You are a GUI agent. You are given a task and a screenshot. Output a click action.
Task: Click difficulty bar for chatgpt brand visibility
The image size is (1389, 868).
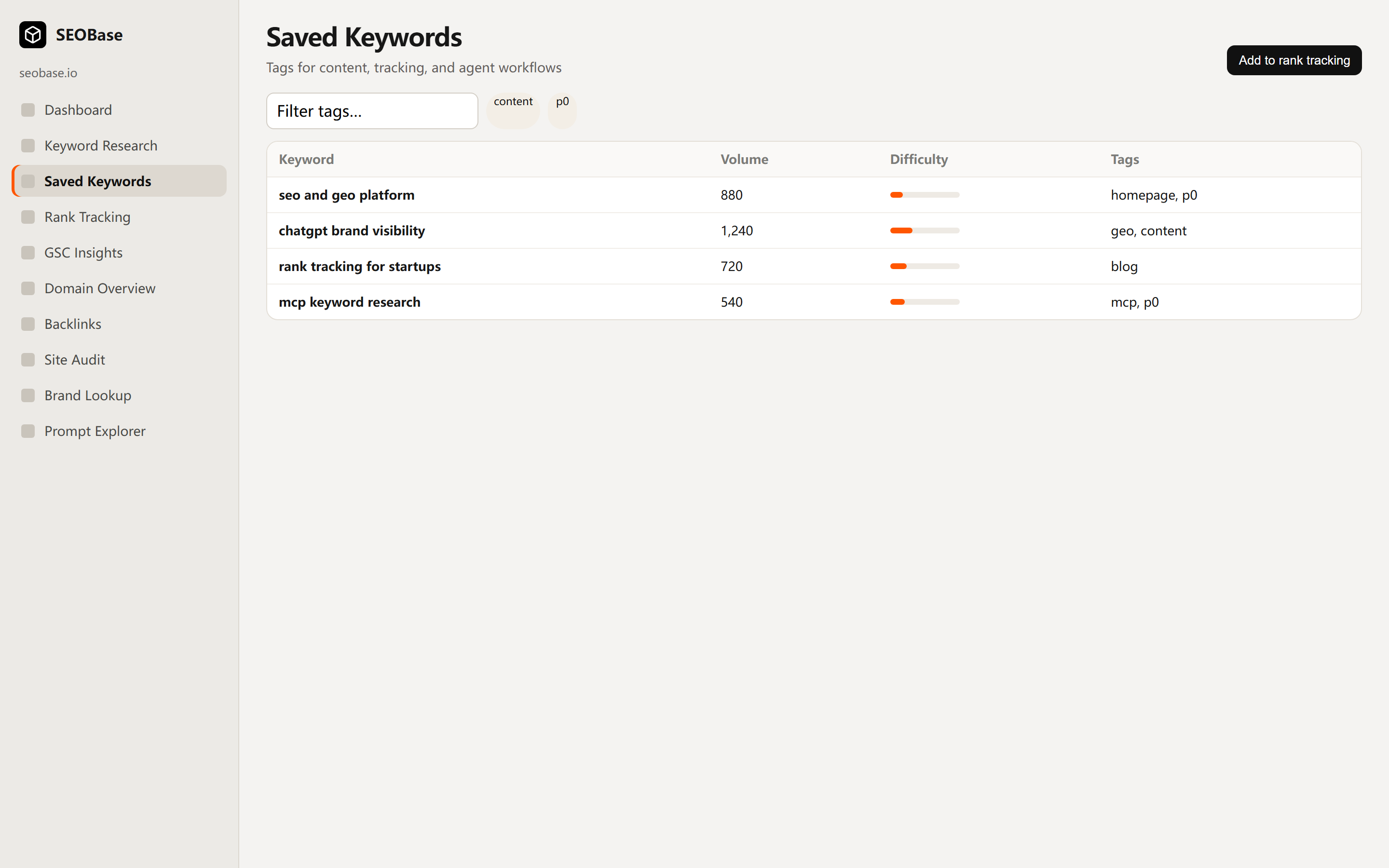point(925,230)
